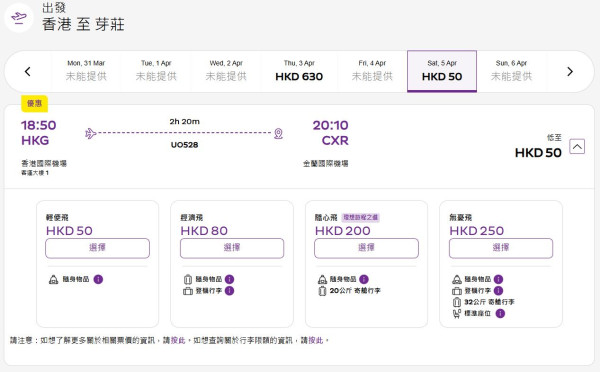The width and height of the screenshot is (600, 372).
Task: Click the 20公斤 寄艙行李 text
Action: coord(355,291)
